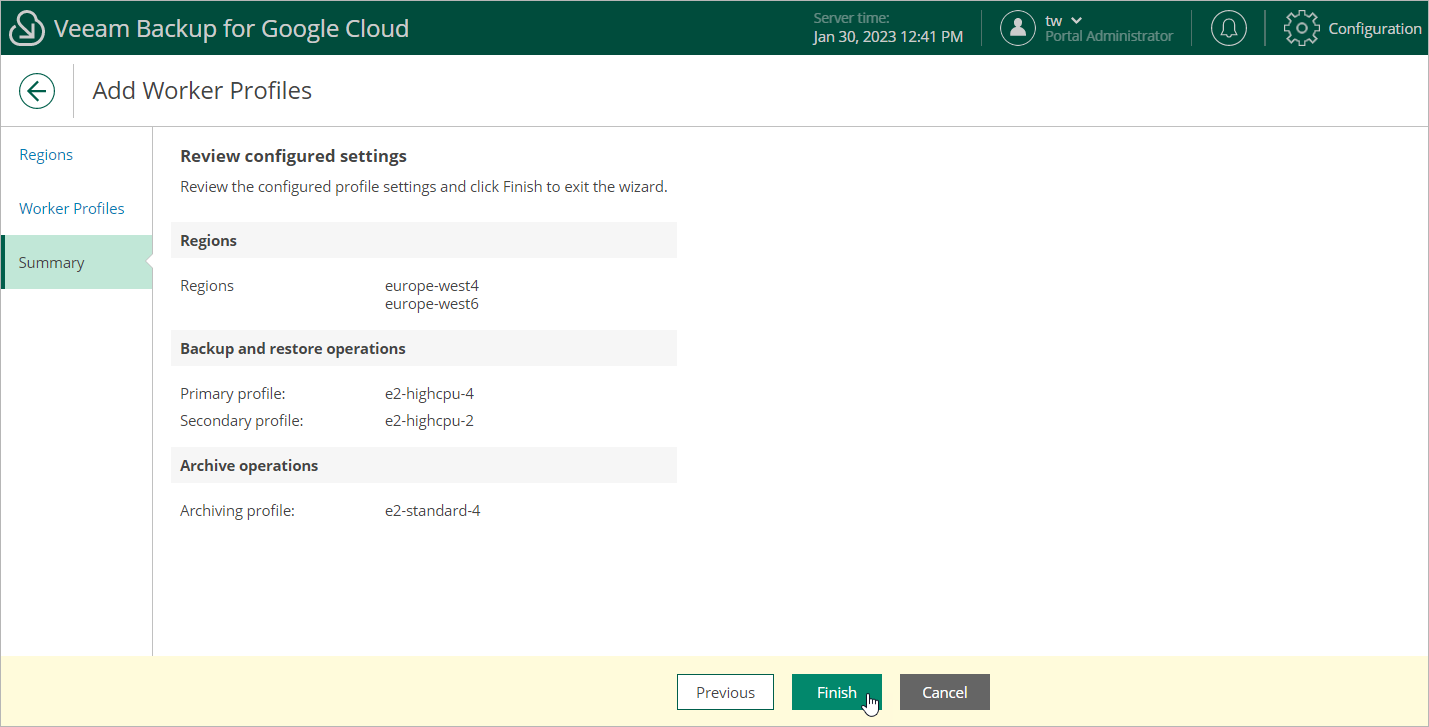Viewport: 1429px width, 727px height.
Task: Click the europe-west4 region value
Action: [432, 286]
